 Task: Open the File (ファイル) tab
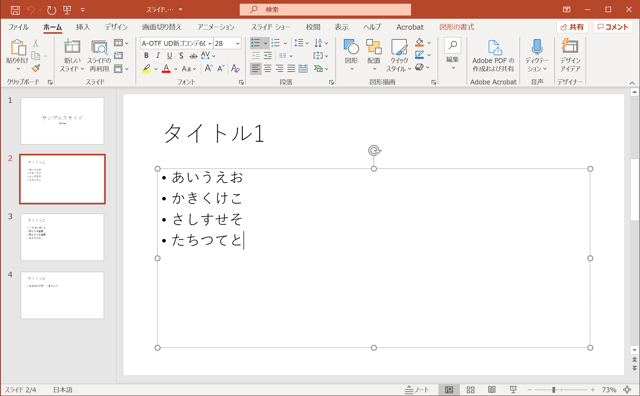(x=18, y=27)
